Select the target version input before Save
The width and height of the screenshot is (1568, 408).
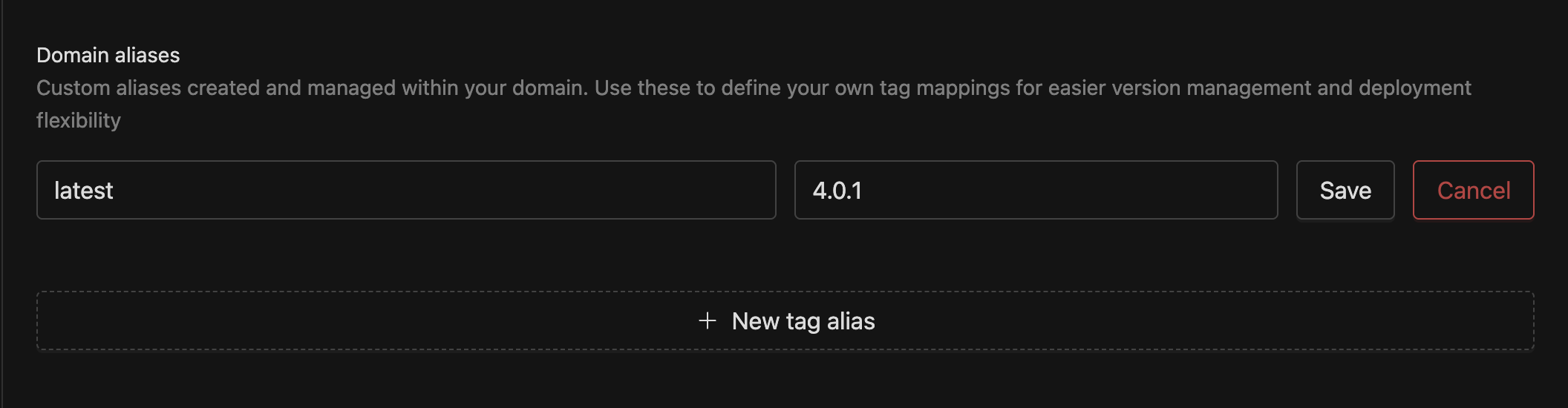(1035, 191)
